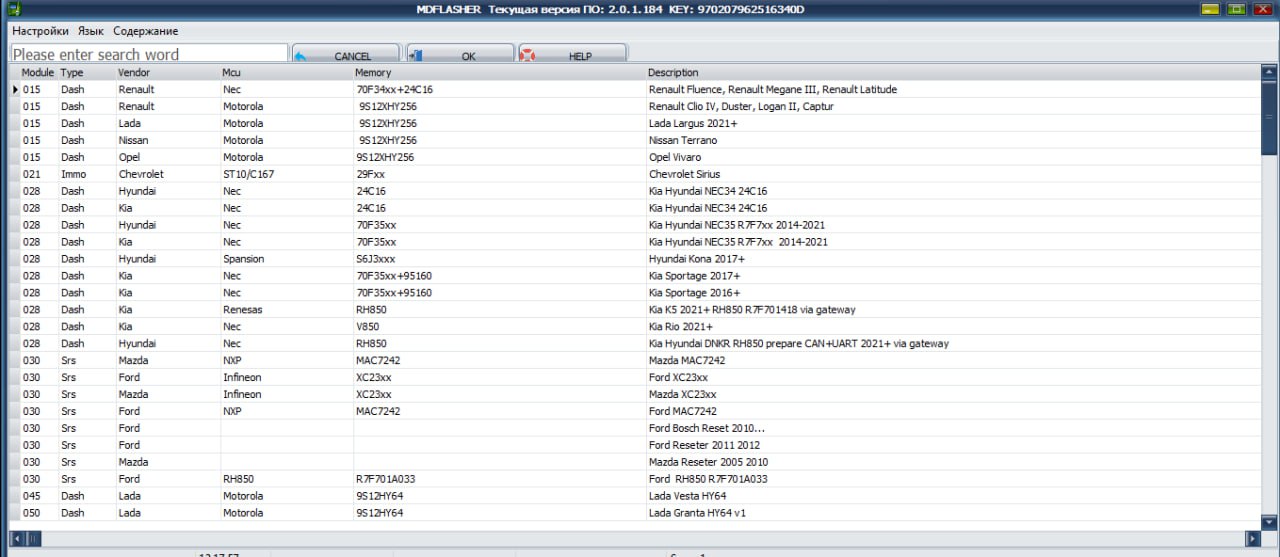Click the MDFLASHER app icon in title bar
1280x557 pixels.
(15, 10)
